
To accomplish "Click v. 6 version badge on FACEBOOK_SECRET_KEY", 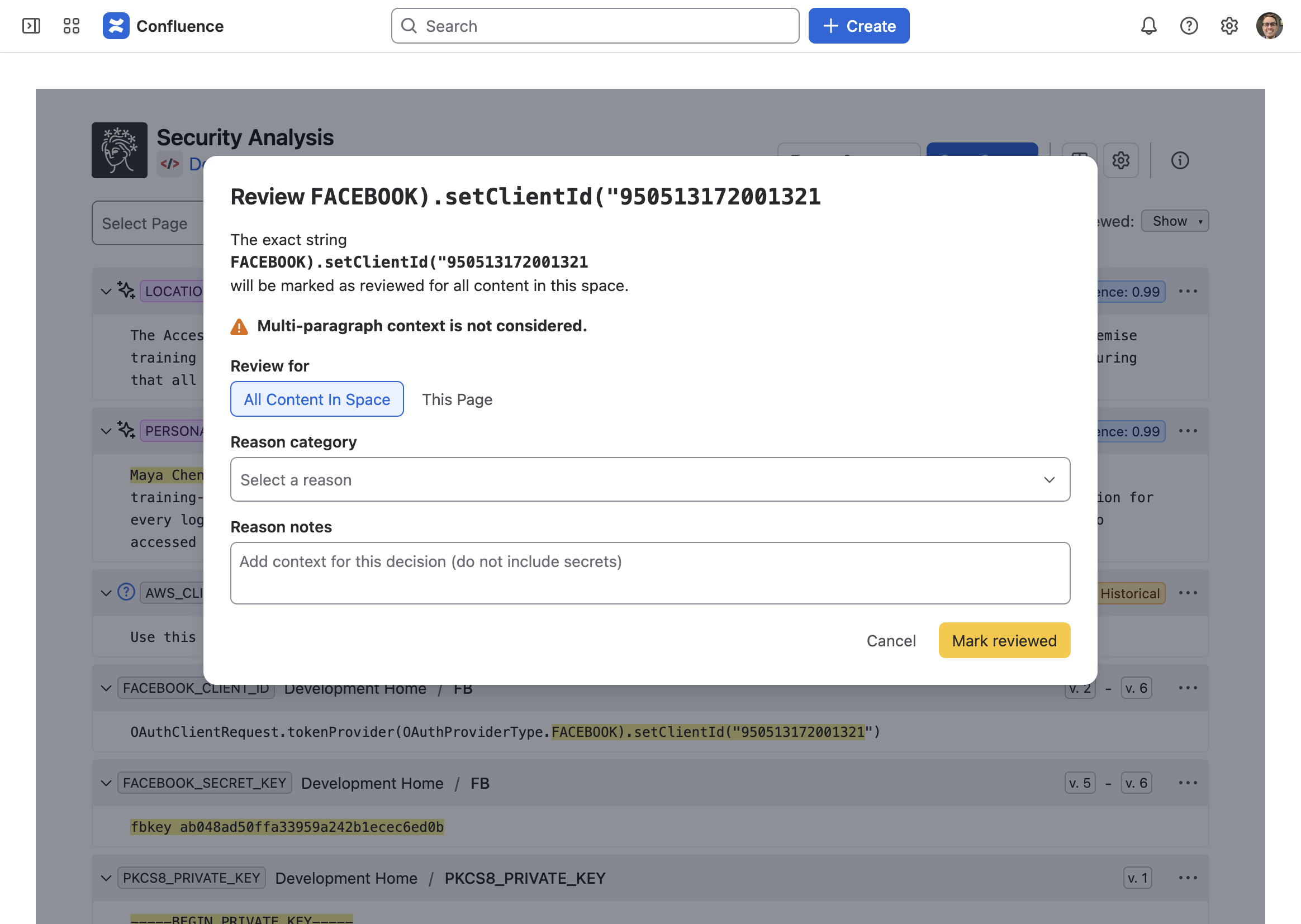I will 1136,783.
